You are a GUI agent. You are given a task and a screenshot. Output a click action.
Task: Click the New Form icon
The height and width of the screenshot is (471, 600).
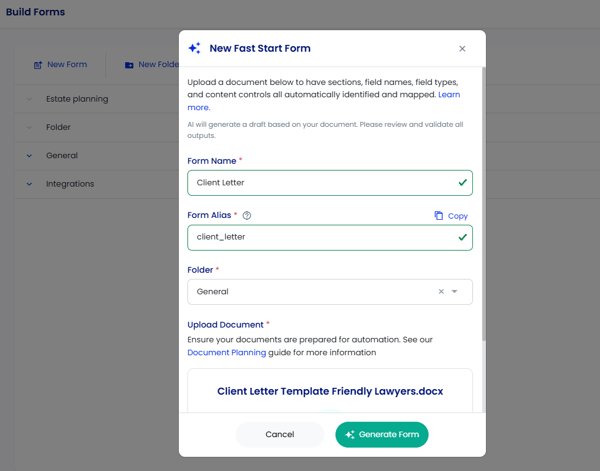point(38,65)
